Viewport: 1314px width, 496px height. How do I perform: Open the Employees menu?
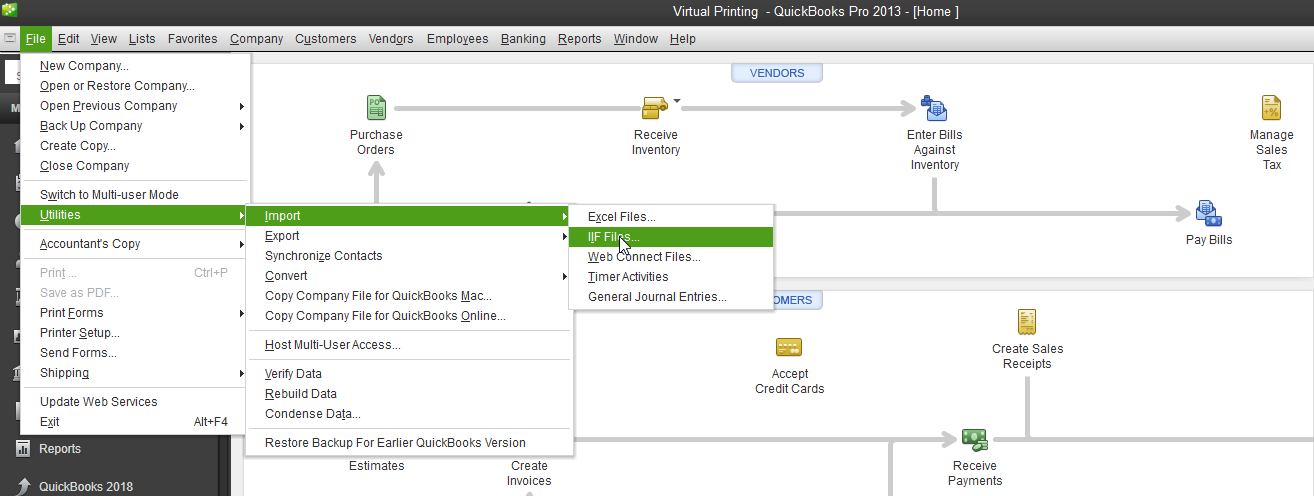[457, 39]
